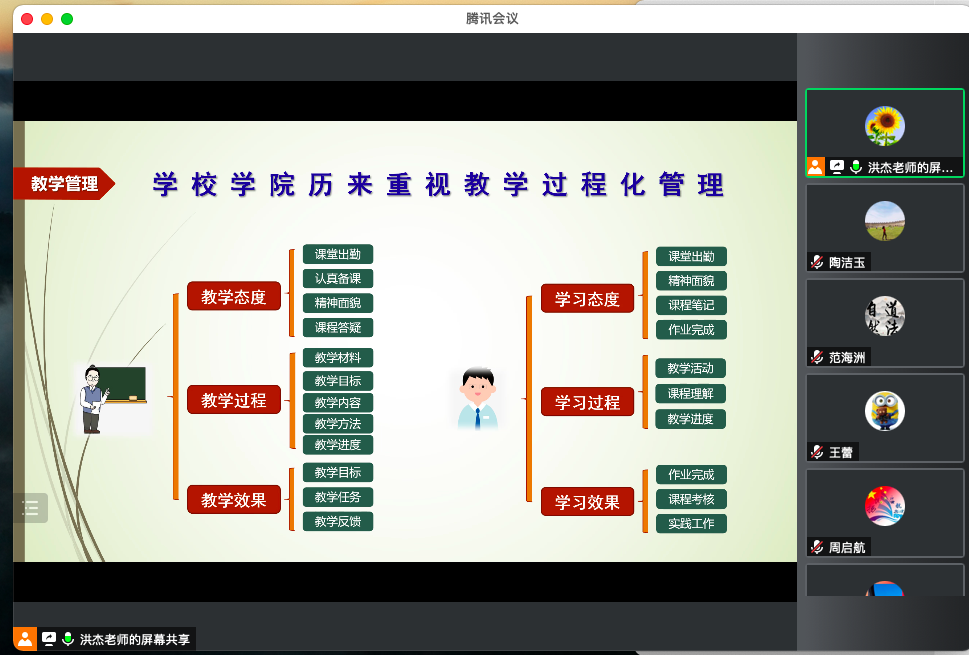The width and height of the screenshot is (969, 655).
Task: Click the 周启航 name label
Action: coord(847,547)
